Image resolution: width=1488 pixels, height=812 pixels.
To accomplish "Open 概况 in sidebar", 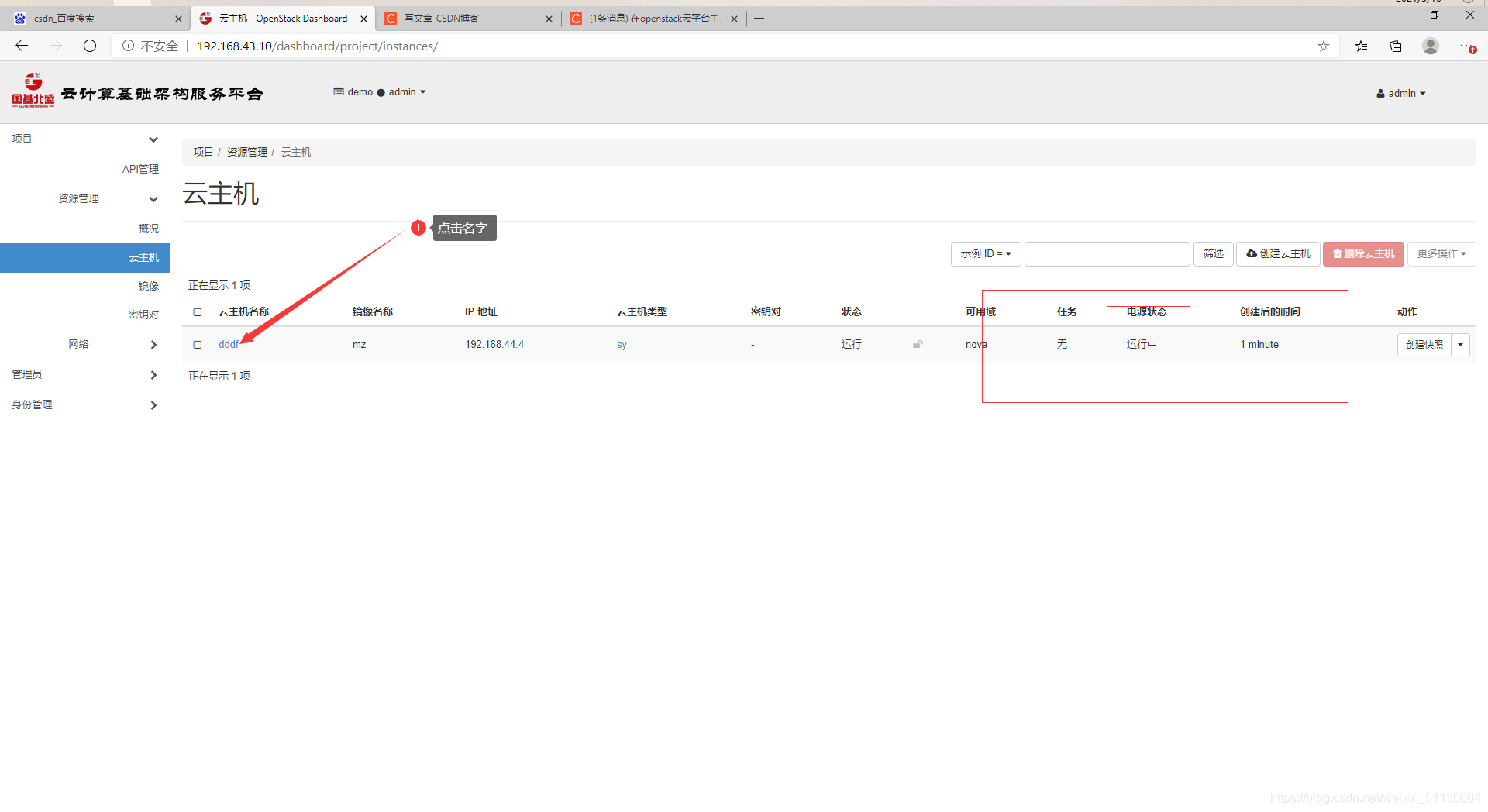I will [149, 229].
